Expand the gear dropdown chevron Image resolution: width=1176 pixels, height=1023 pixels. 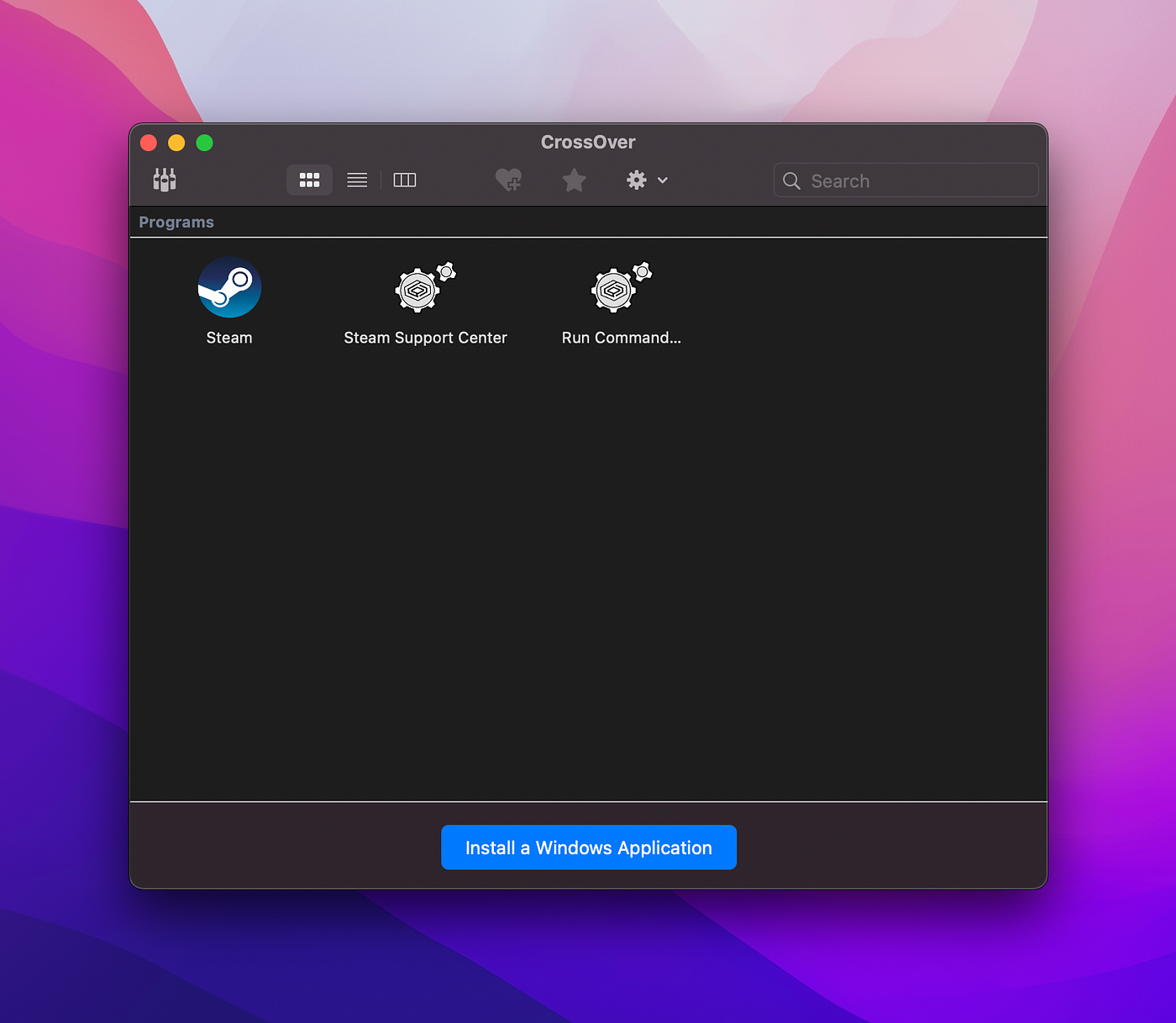663,180
